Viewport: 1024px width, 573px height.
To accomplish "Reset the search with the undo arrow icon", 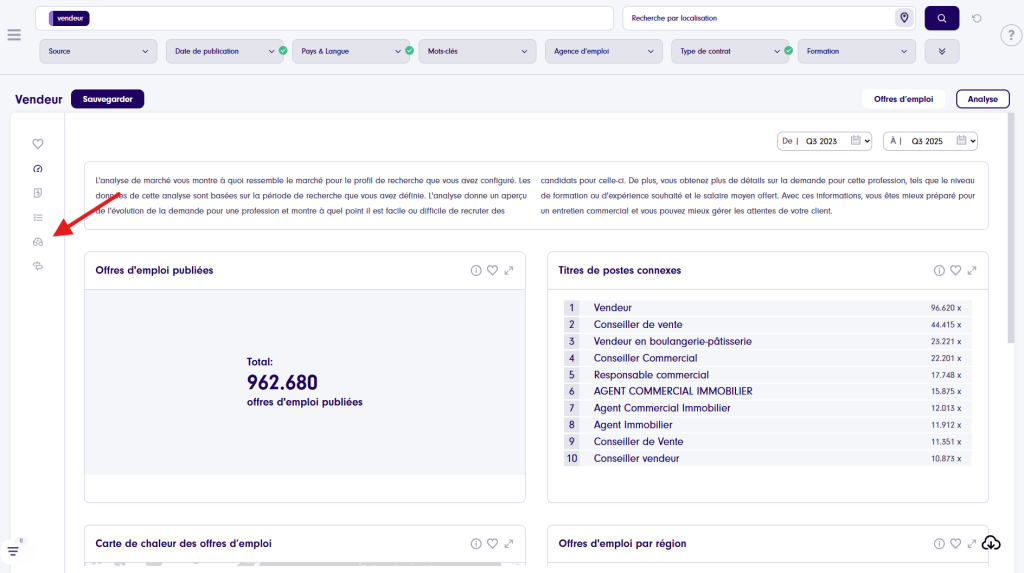I will (x=976, y=18).
